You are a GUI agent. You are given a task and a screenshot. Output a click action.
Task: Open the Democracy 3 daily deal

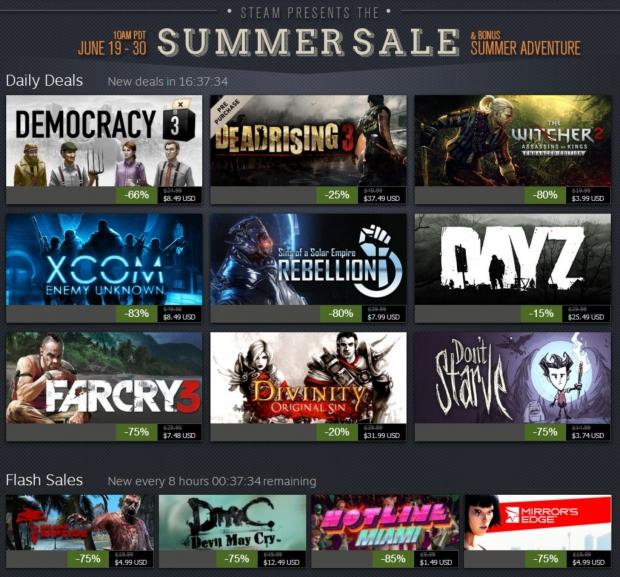104,141
